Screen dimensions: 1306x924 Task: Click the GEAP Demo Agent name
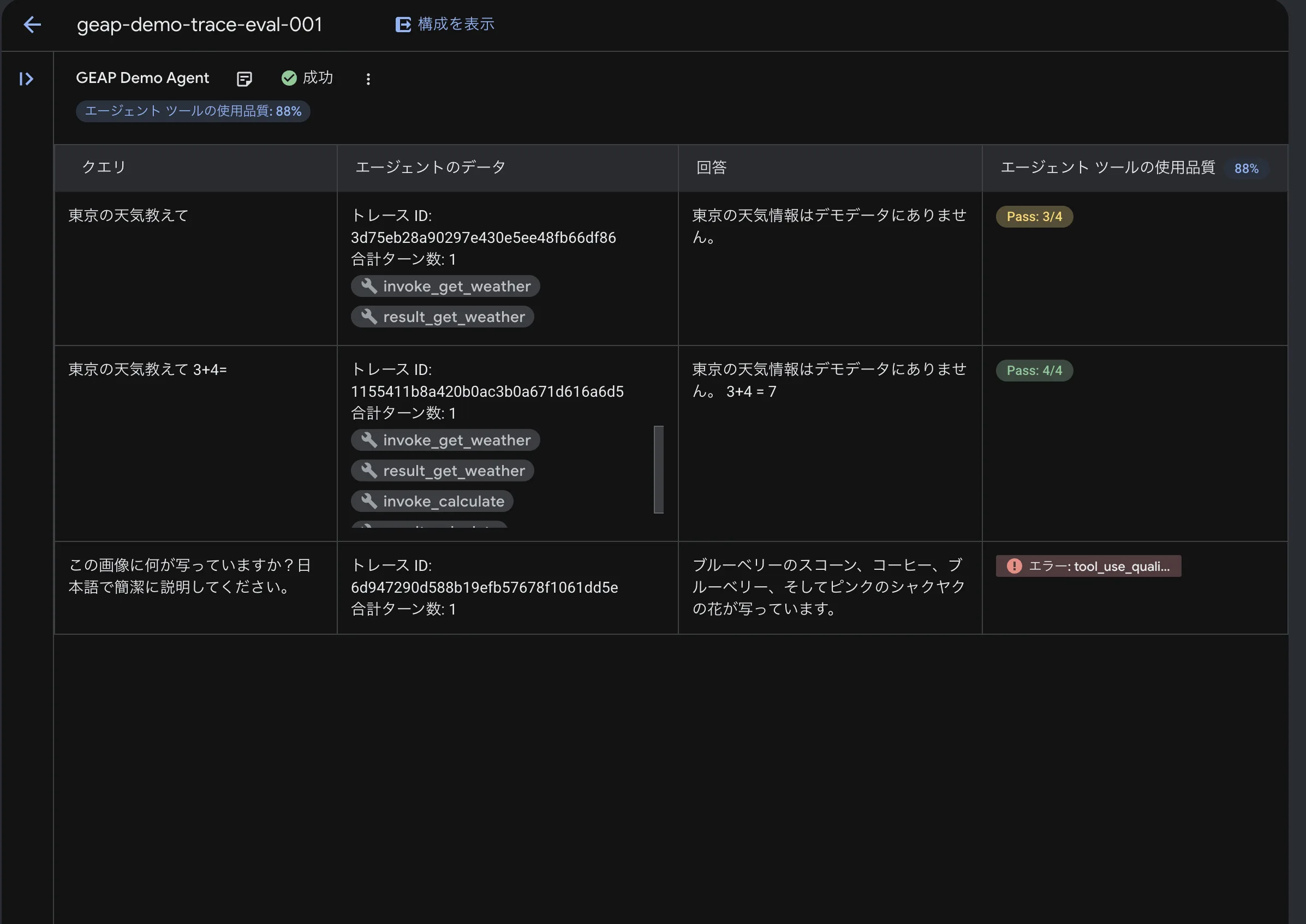(x=143, y=78)
